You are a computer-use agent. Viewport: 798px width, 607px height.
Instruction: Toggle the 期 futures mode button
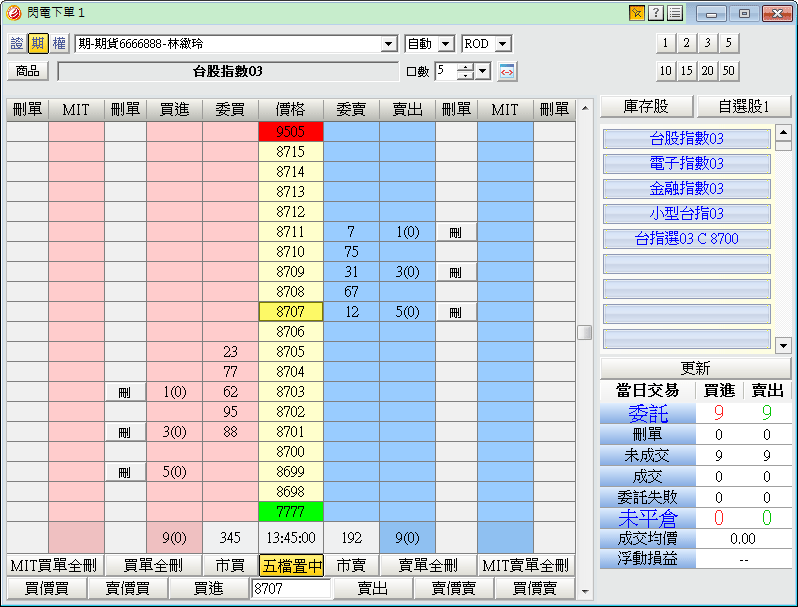click(38, 44)
